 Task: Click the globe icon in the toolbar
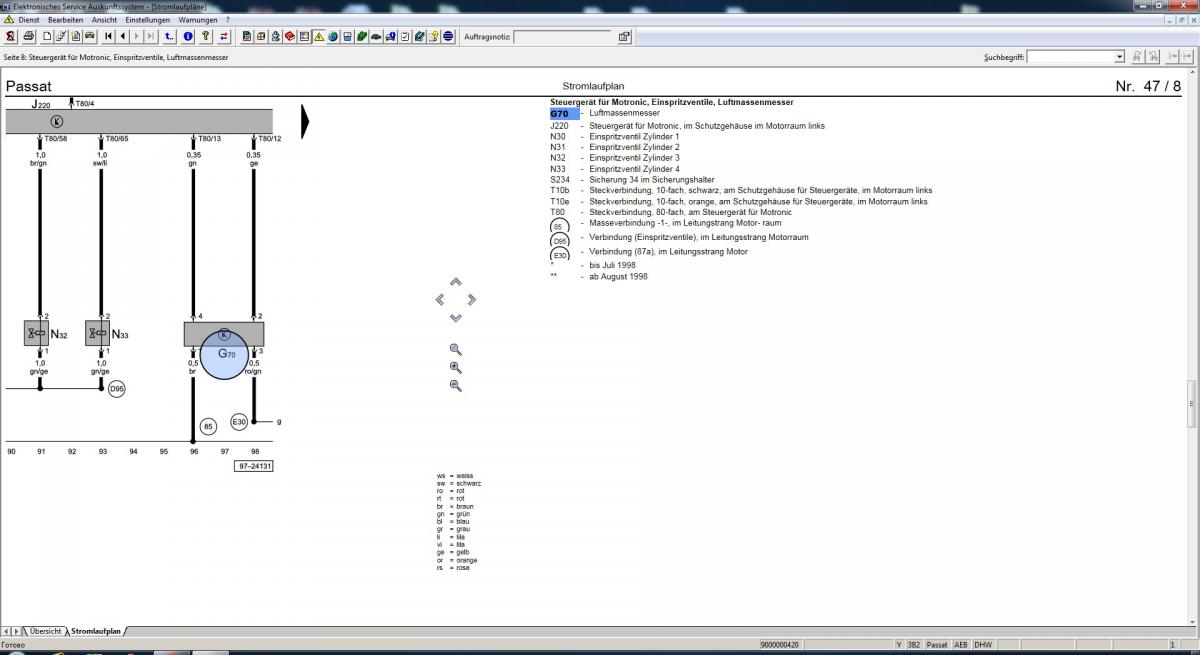coord(333,37)
